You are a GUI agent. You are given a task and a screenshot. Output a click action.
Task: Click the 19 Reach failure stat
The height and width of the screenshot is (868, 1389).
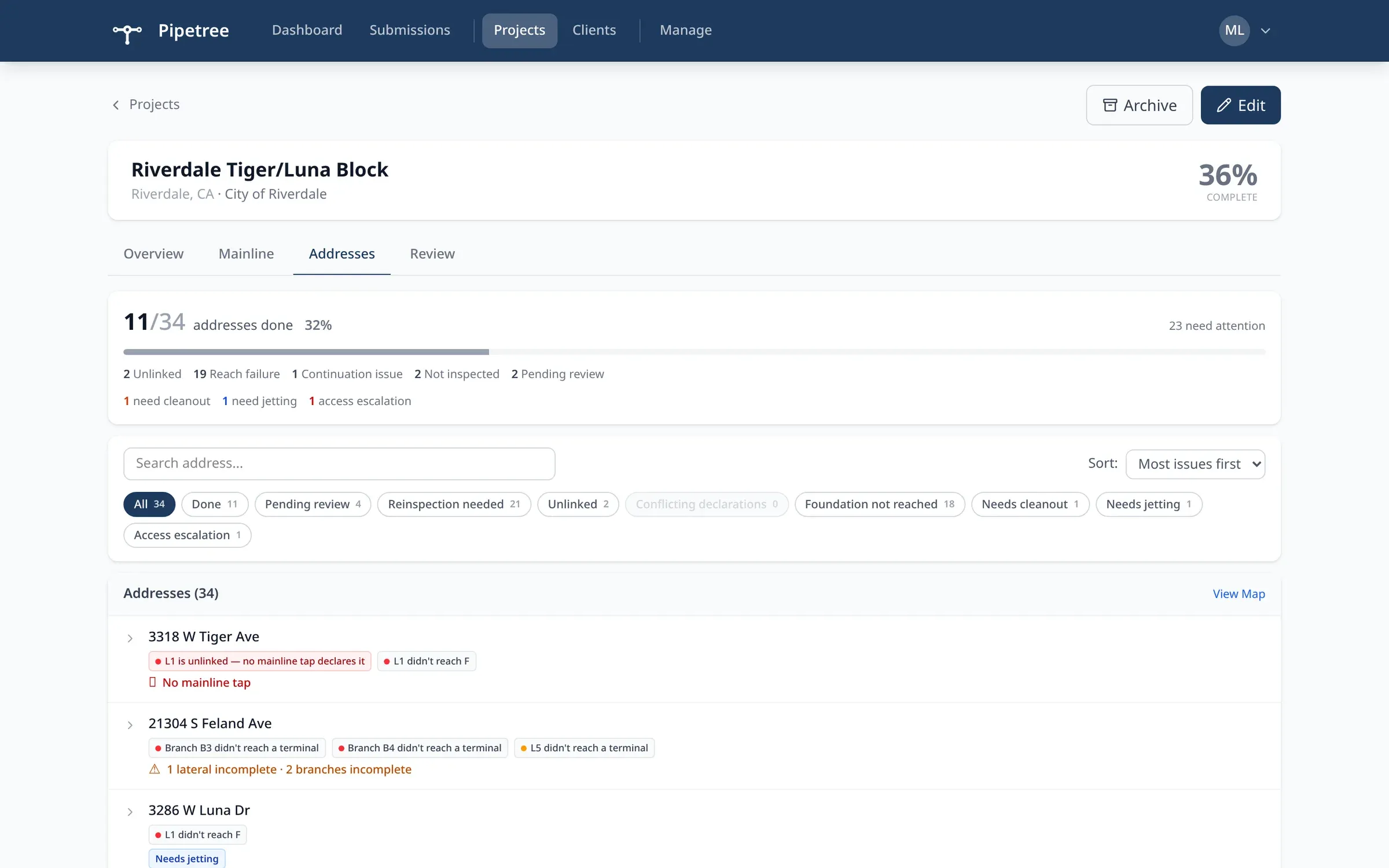[x=236, y=374]
